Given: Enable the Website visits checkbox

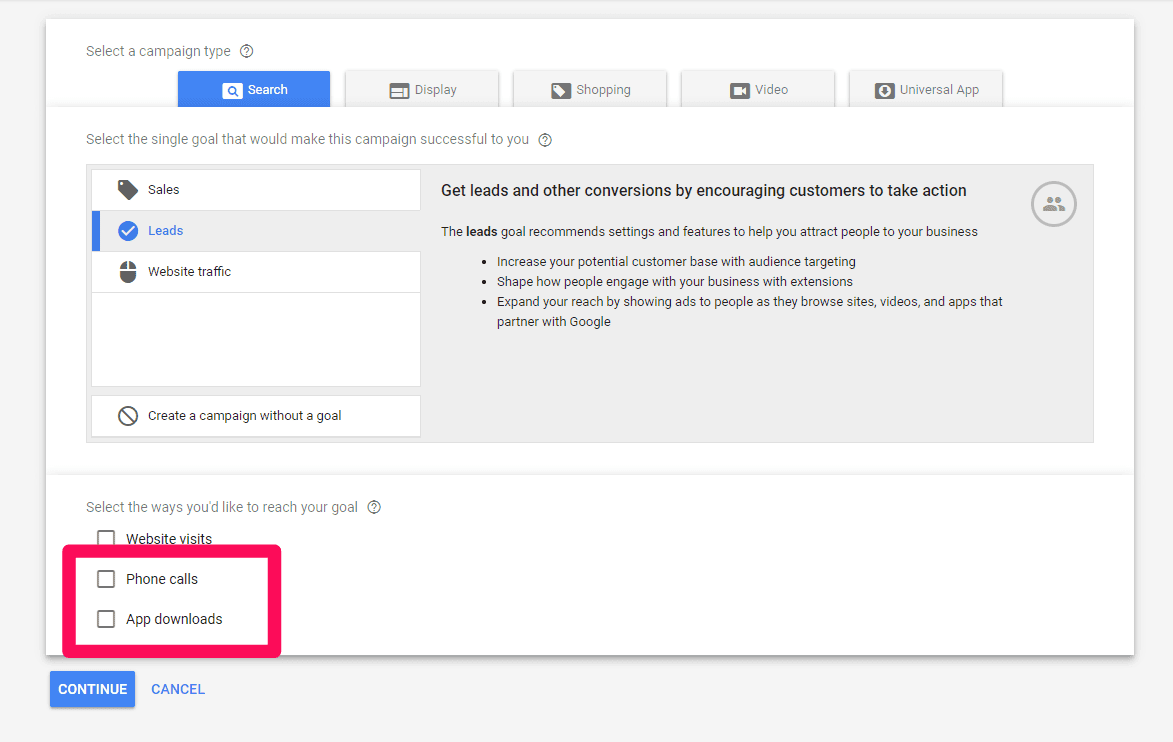Looking at the screenshot, I should click(x=106, y=539).
